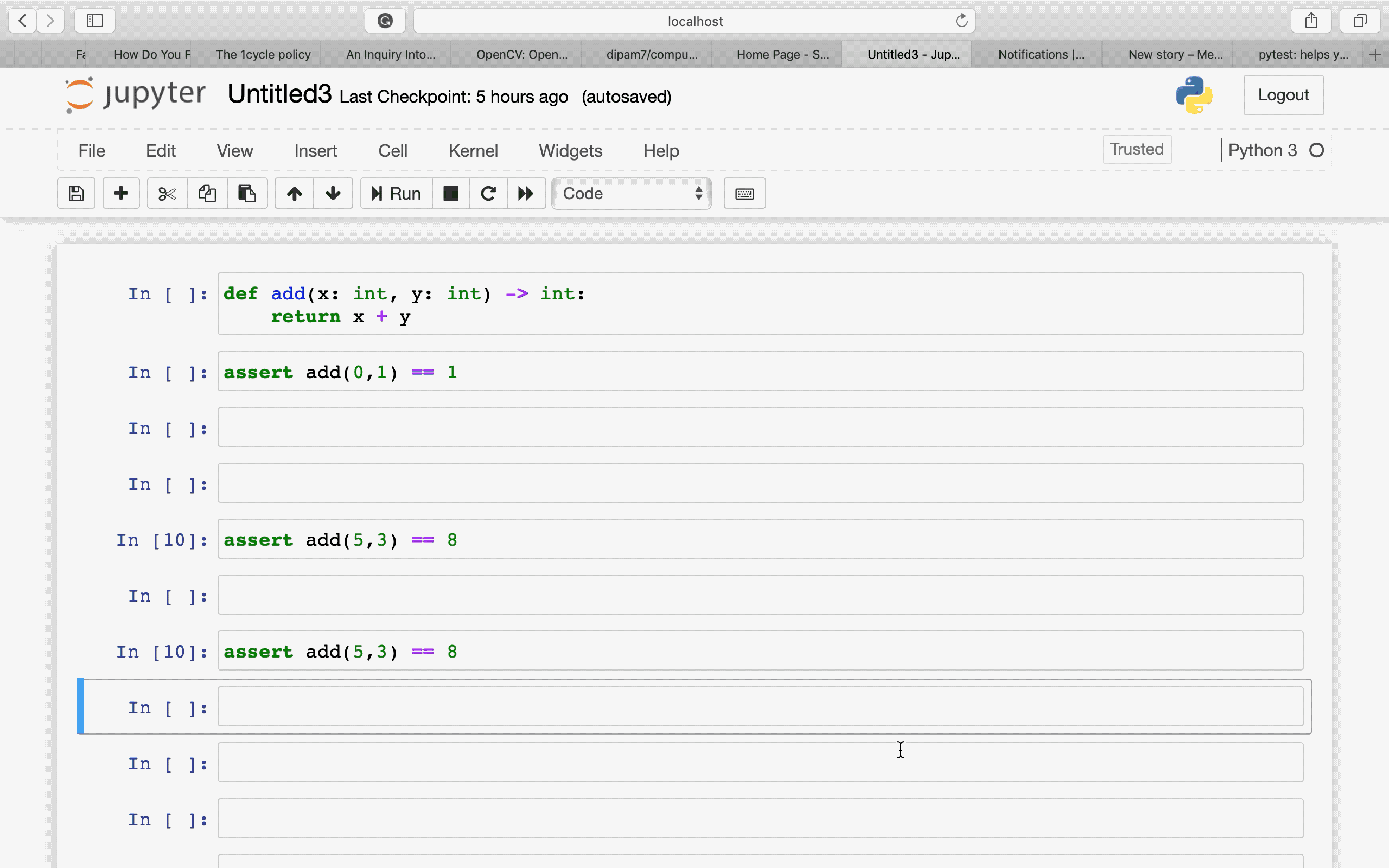Click the interrupt kernel icon
Screen dimensions: 1389x868
451,193
